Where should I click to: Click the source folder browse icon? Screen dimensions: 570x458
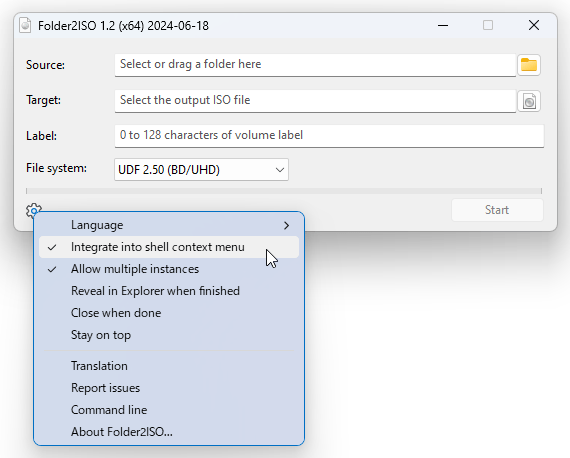click(x=529, y=65)
